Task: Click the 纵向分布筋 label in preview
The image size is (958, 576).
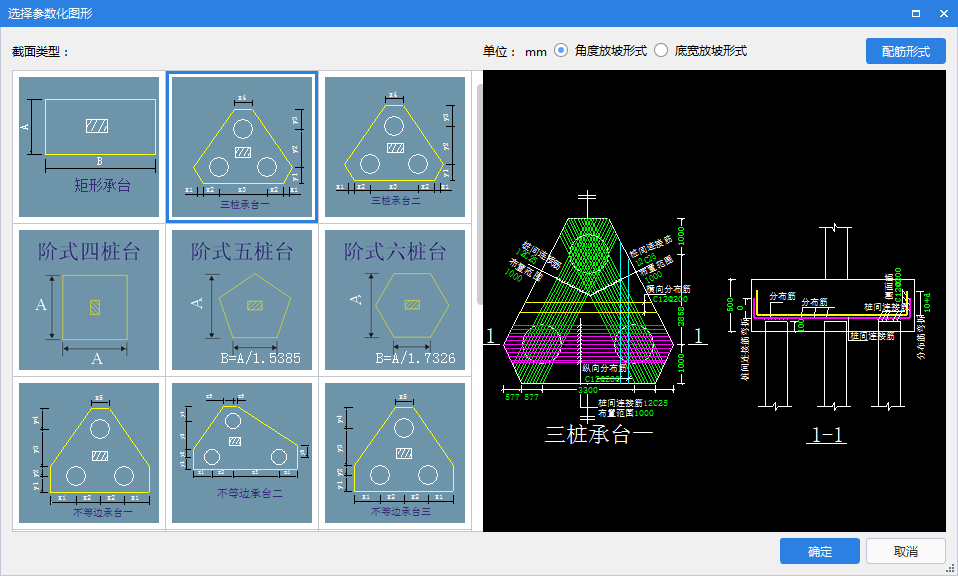Action: 604,368
